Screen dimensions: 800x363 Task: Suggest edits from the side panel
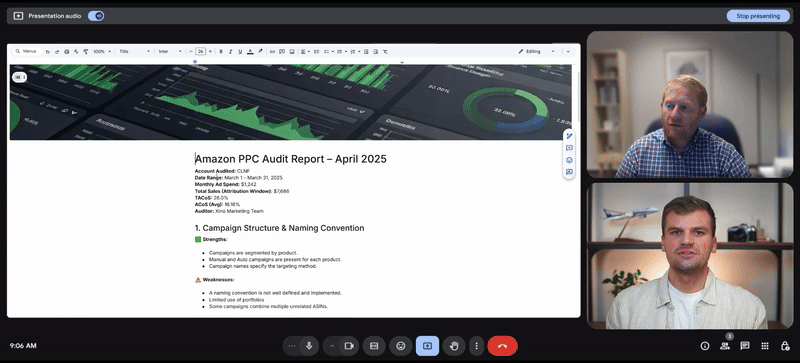coord(569,173)
